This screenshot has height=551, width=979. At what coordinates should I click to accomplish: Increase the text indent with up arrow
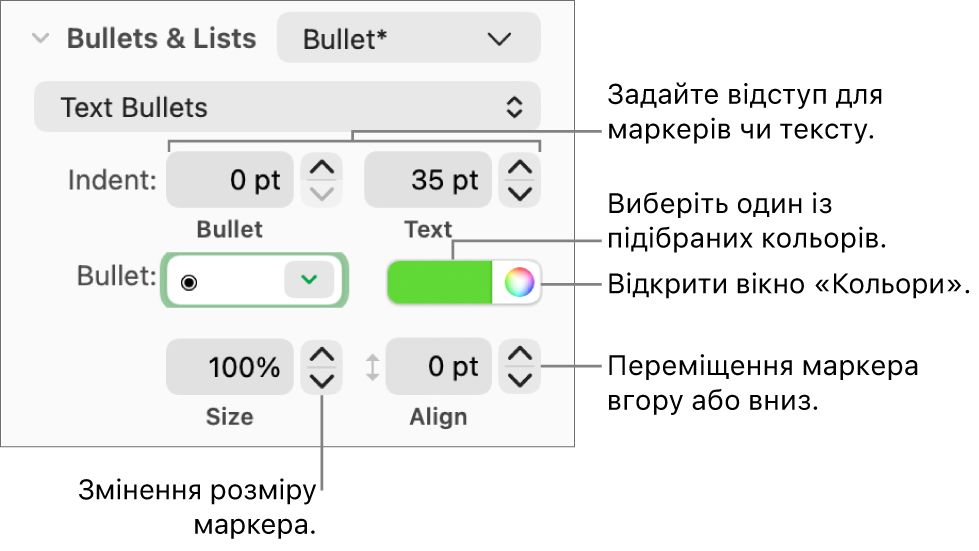(x=520, y=168)
